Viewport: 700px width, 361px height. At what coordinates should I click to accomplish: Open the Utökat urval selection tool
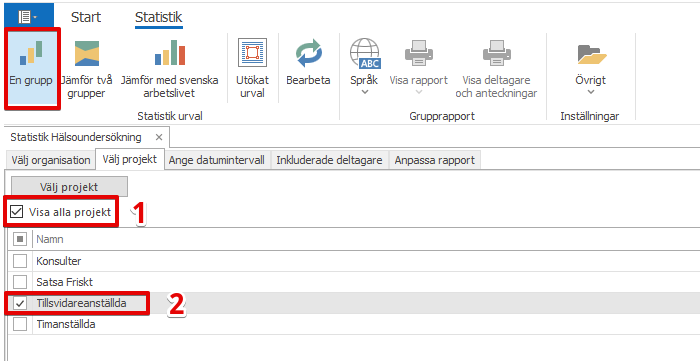(x=252, y=53)
